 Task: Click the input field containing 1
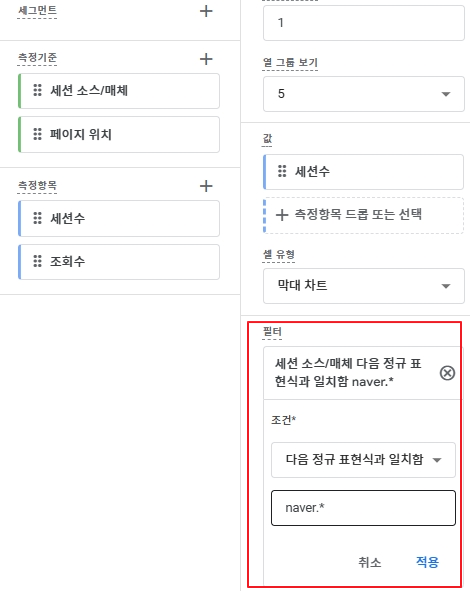[364, 23]
